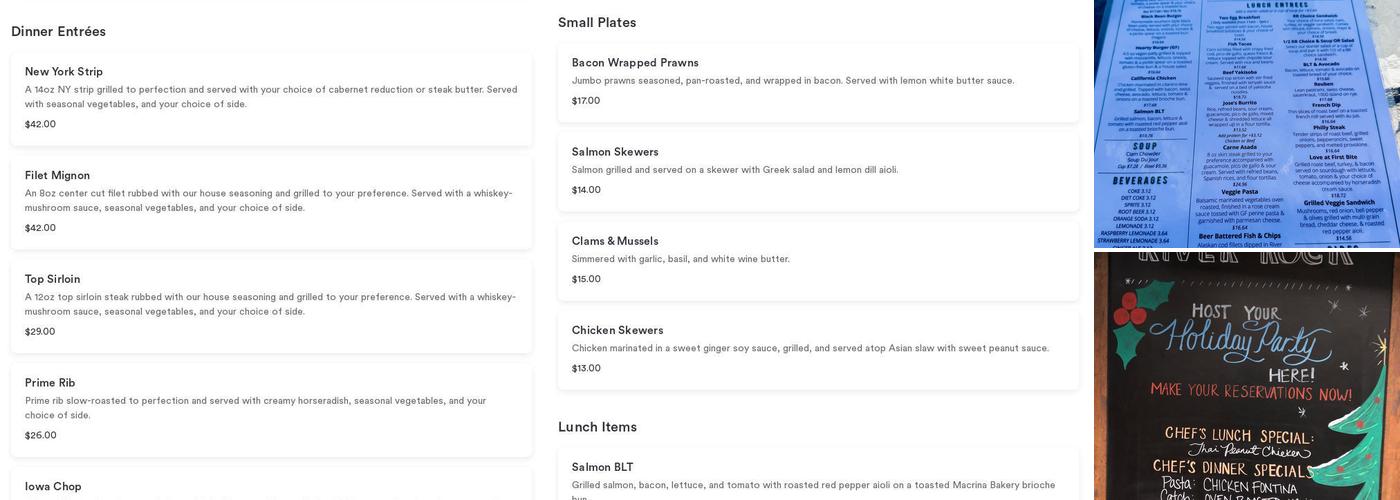
Task: Open the Holiday Party chalkboard photo
Action: 1246,376
